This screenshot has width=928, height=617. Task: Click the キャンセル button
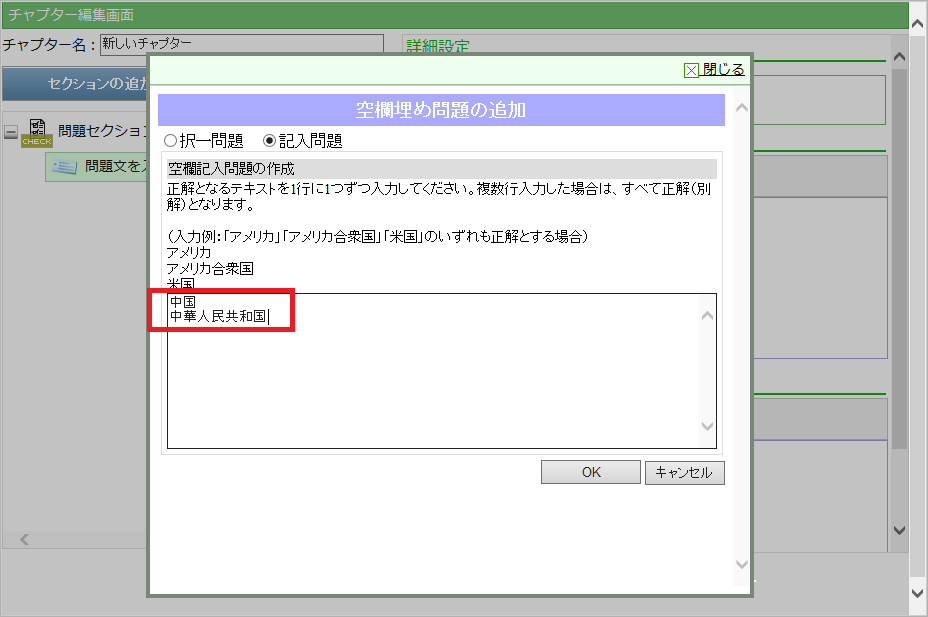tap(684, 473)
